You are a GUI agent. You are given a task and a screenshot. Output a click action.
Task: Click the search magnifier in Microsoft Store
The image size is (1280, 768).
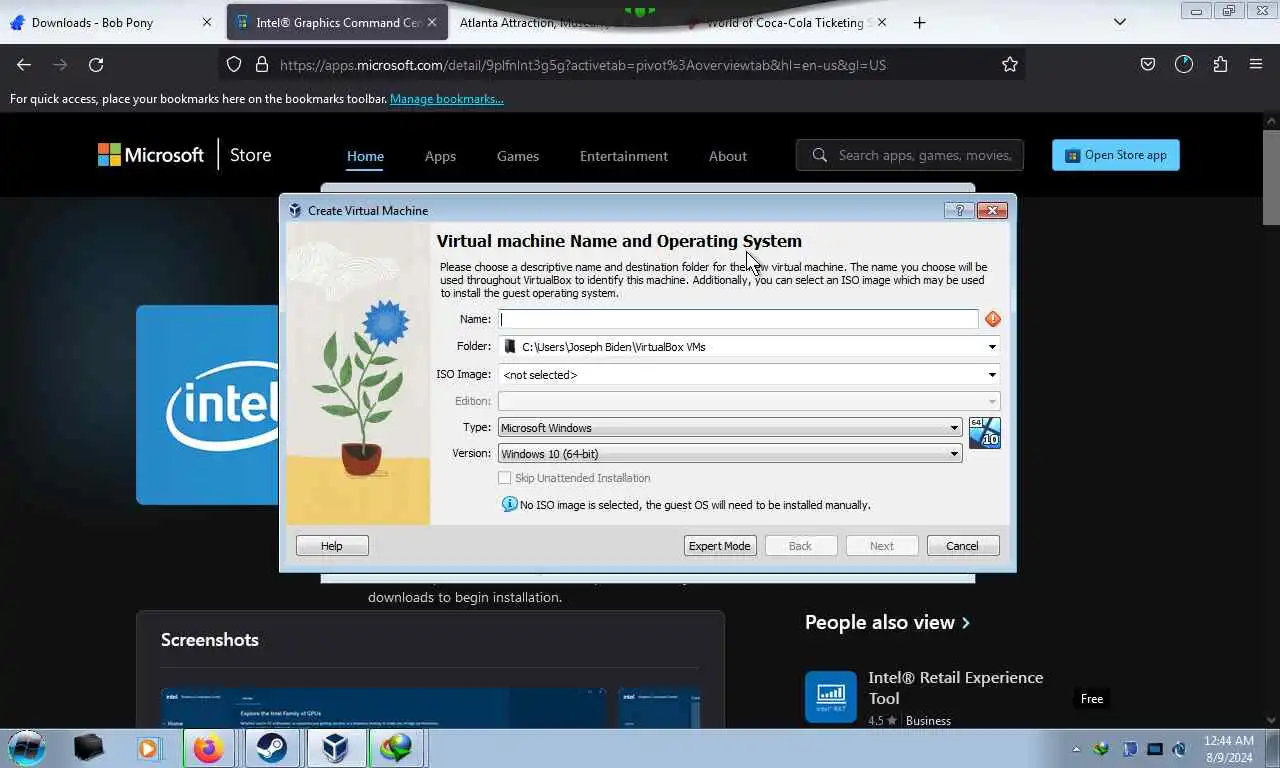[820, 155]
